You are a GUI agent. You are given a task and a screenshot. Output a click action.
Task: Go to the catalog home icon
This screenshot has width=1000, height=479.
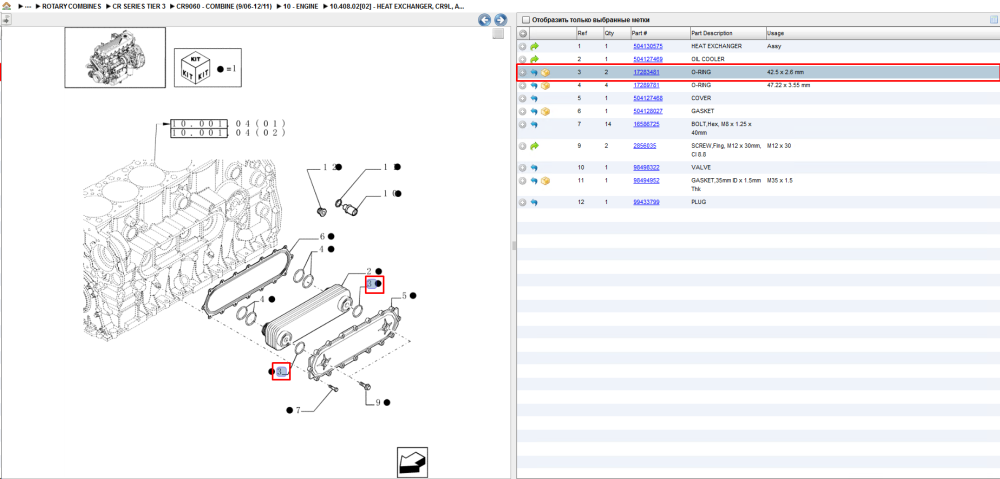[x=6, y=6]
